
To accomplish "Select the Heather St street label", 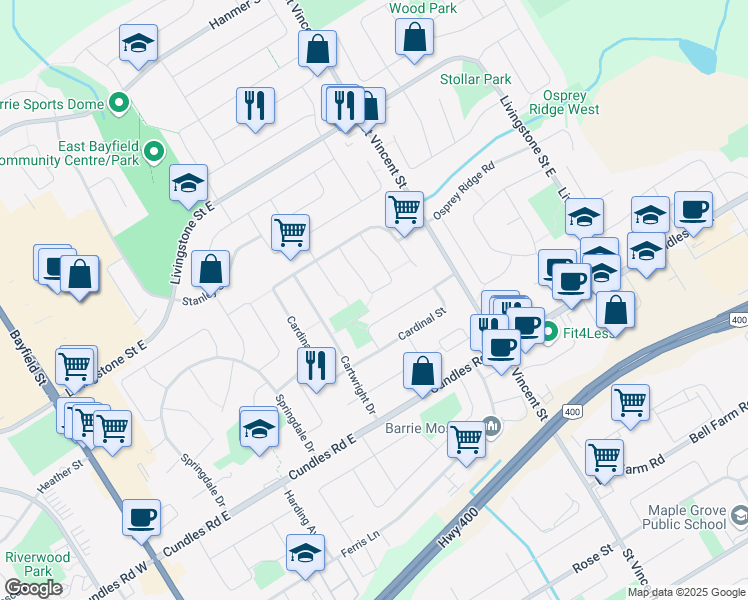I will [60, 476].
